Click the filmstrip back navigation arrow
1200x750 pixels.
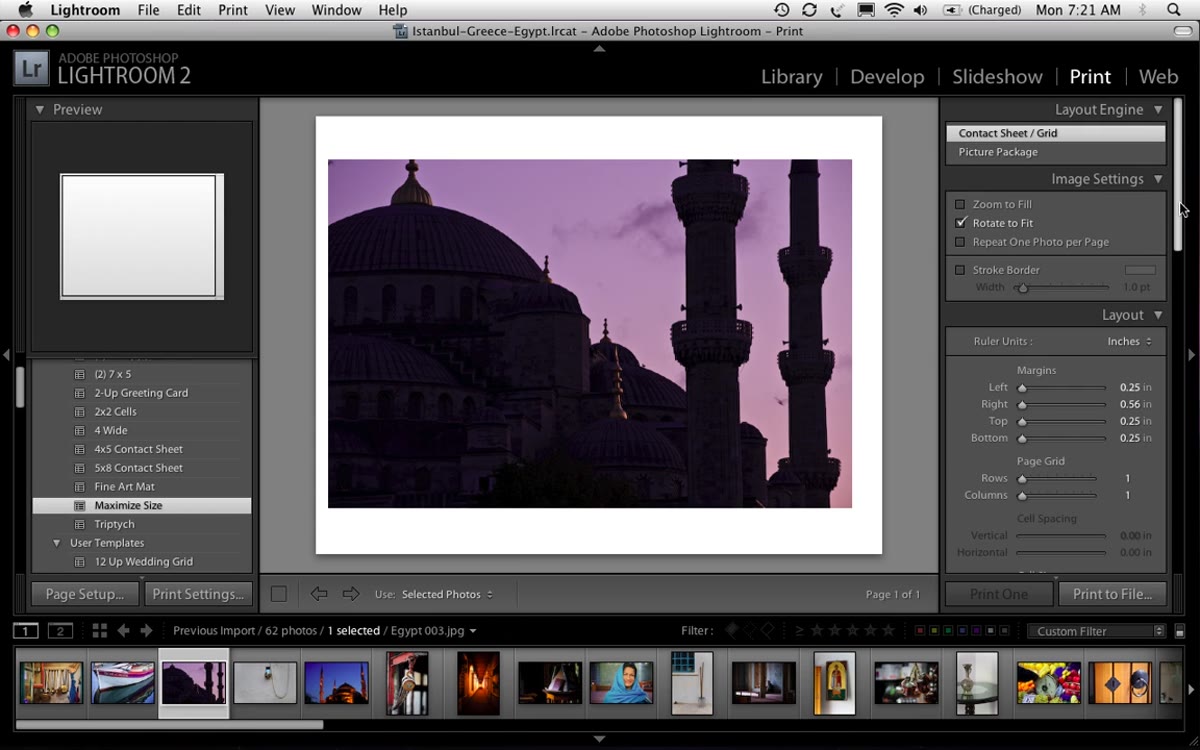point(124,631)
